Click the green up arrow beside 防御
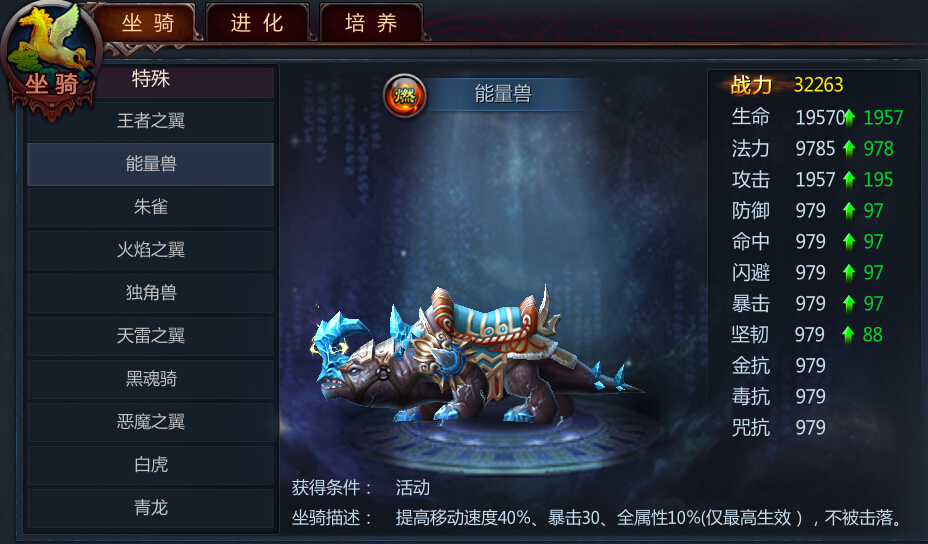This screenshot has height=544, width=928. (849, 211)
